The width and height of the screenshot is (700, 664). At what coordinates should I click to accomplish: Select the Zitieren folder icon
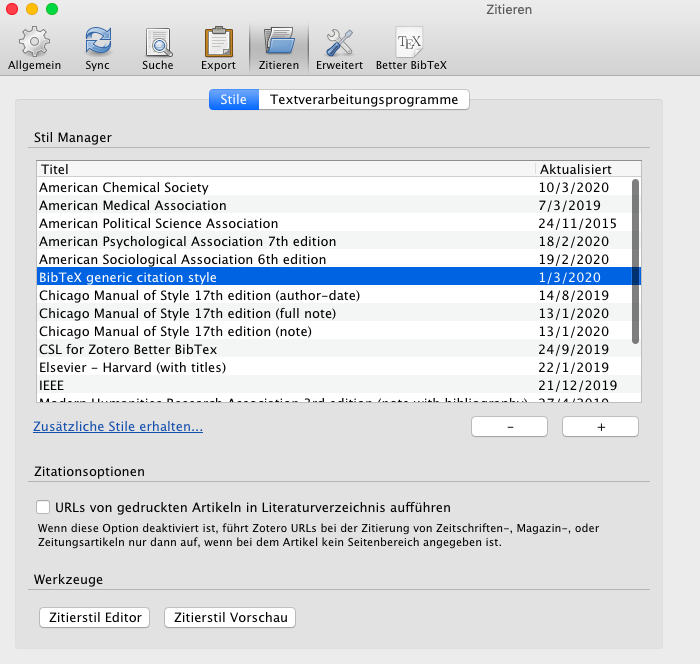click(279, 42)
